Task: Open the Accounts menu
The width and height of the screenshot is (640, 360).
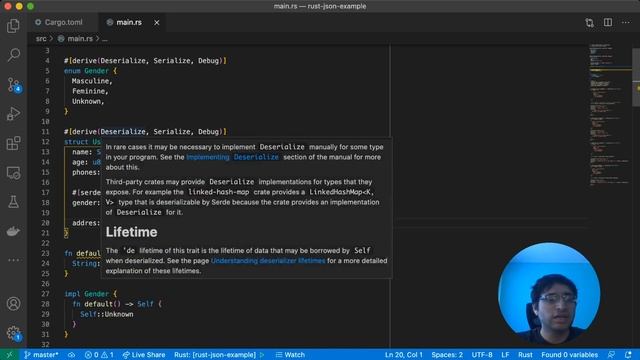Action: click(x=13, y=304)
